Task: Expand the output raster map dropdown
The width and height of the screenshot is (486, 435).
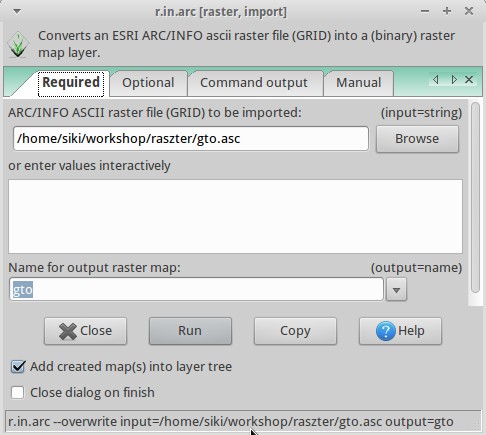Action: 396,290
